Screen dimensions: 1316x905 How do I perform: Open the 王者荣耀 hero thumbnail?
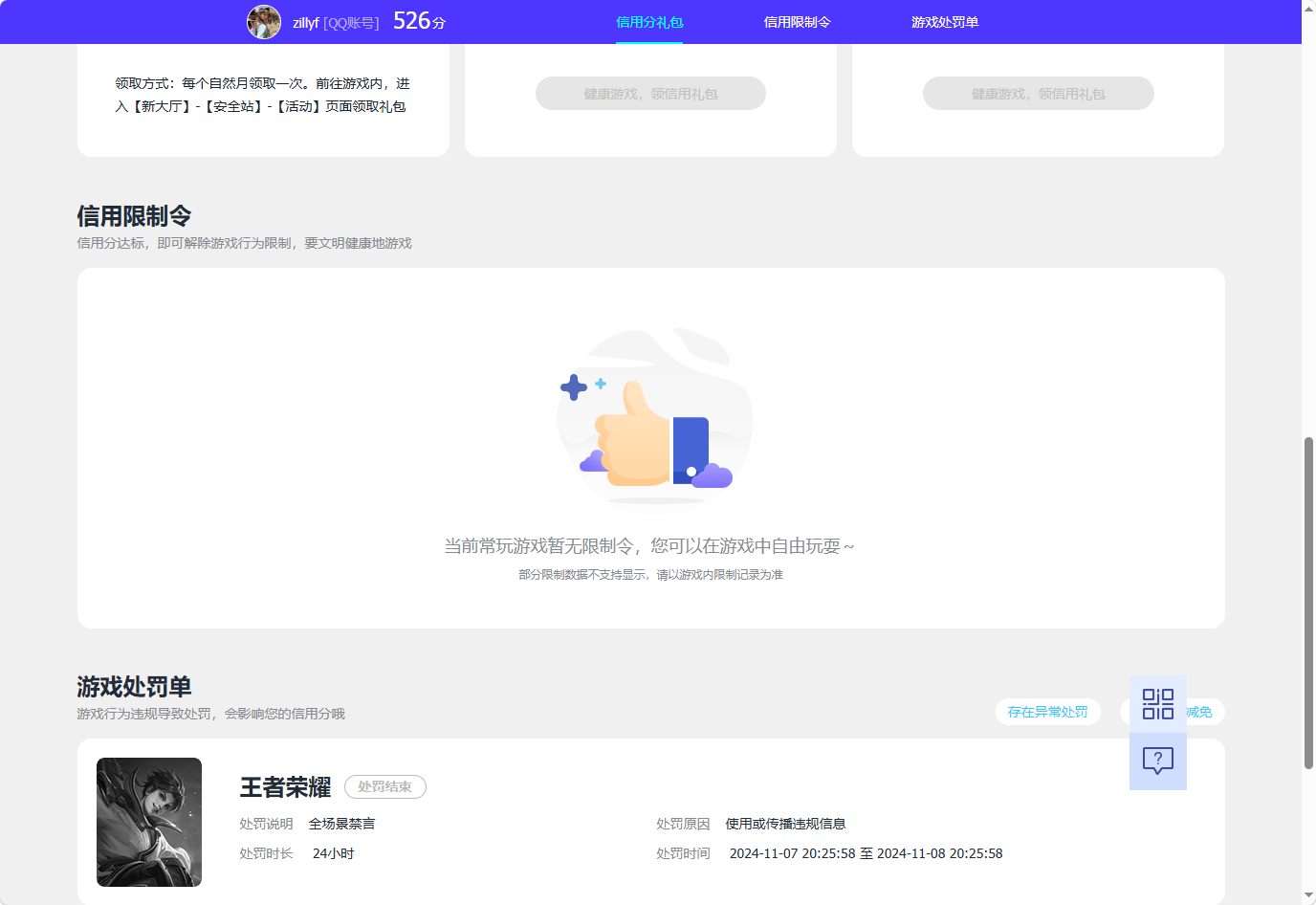coord(149,822)
